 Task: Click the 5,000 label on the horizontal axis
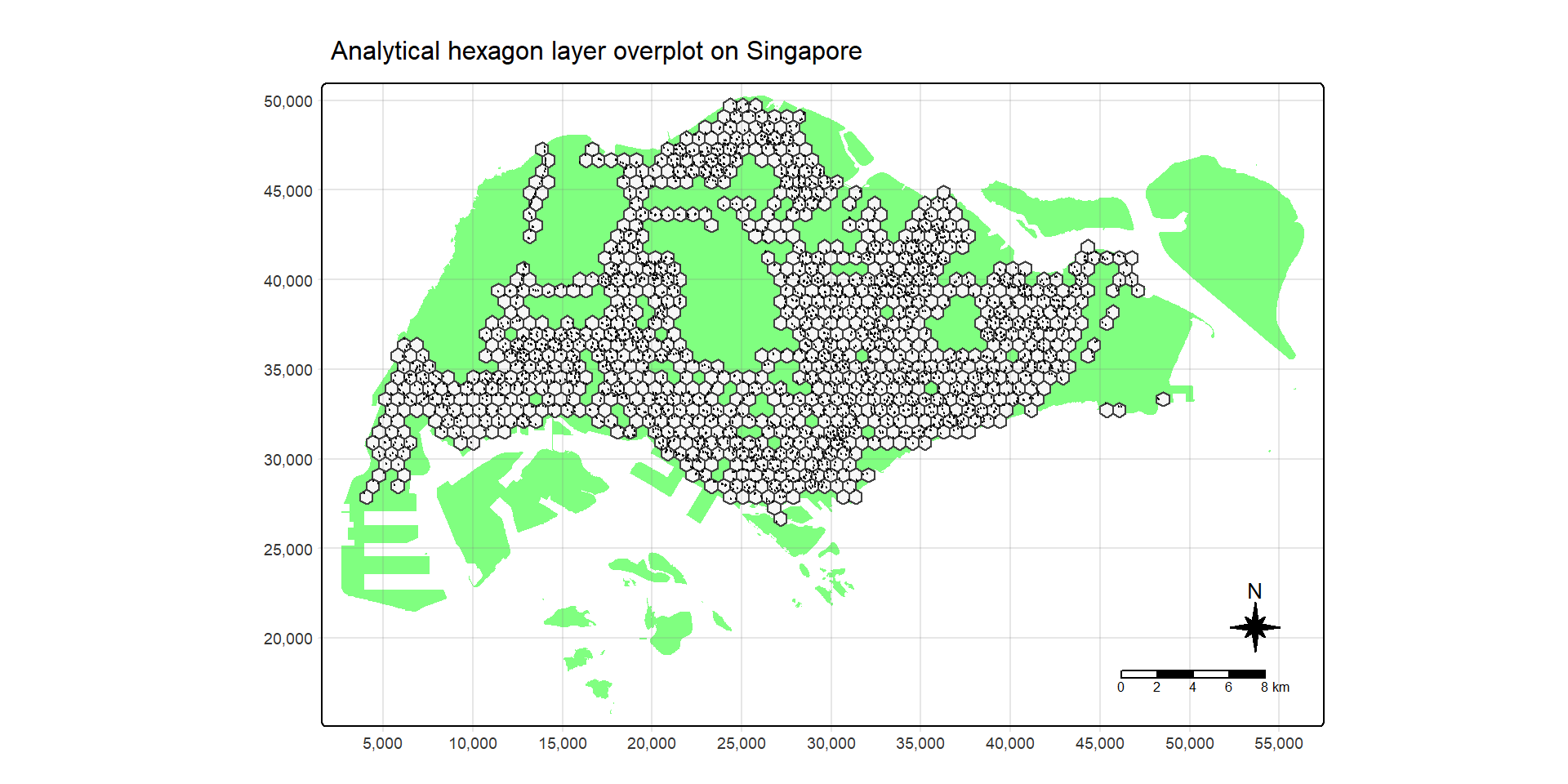382,743
